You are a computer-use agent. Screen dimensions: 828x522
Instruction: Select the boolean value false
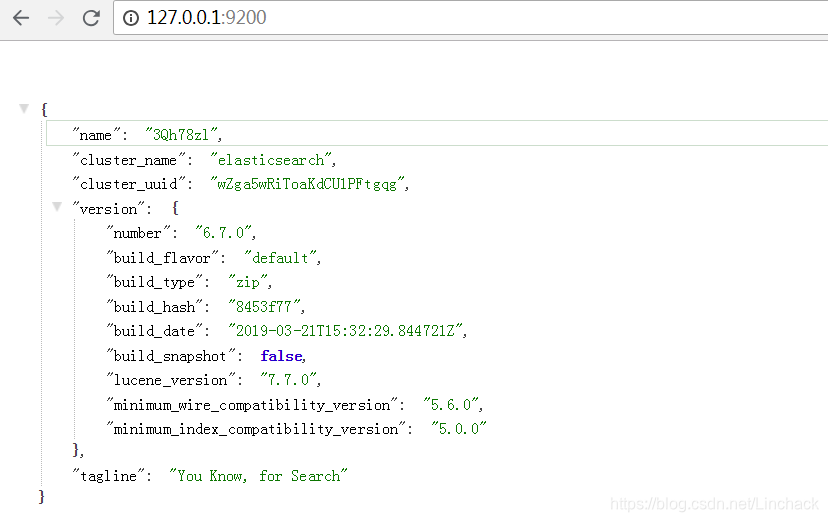[x=281, y=356]
